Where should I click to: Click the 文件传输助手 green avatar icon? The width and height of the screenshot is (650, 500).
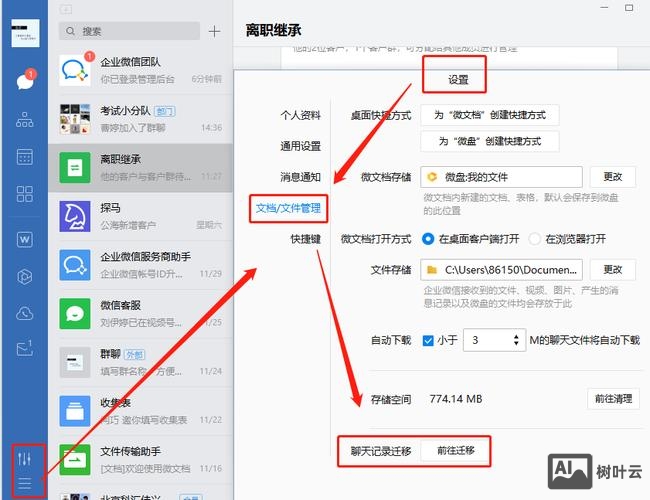click(75, 460)
